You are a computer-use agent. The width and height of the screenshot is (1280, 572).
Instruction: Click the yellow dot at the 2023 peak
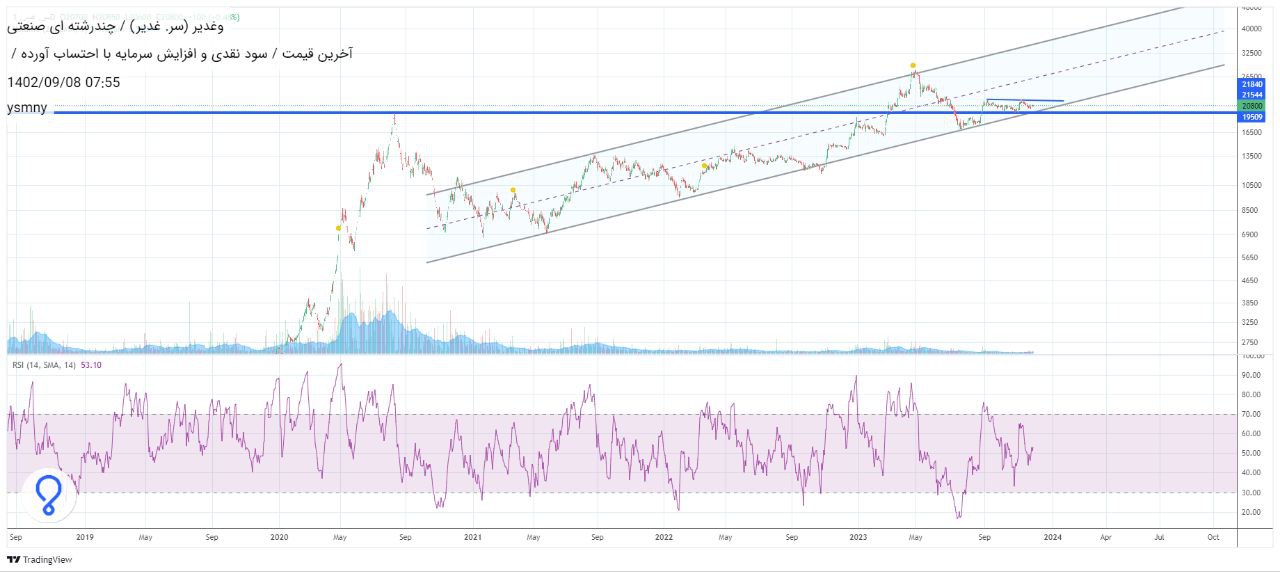click(913, 66)
